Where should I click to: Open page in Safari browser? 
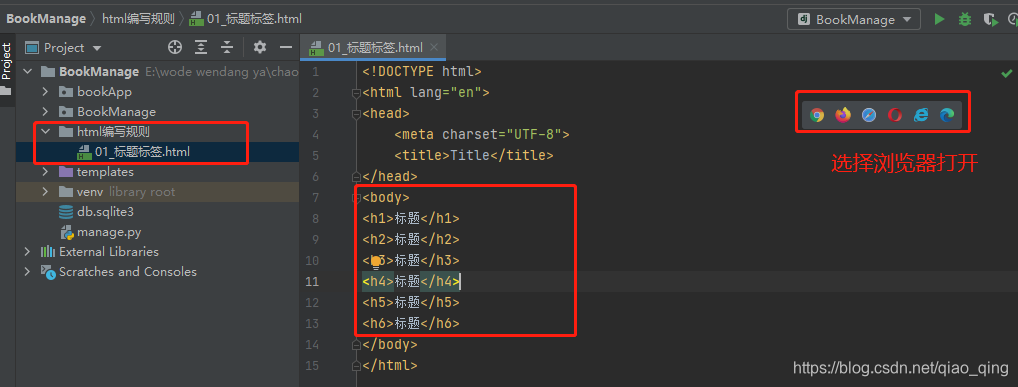[869, 115]
